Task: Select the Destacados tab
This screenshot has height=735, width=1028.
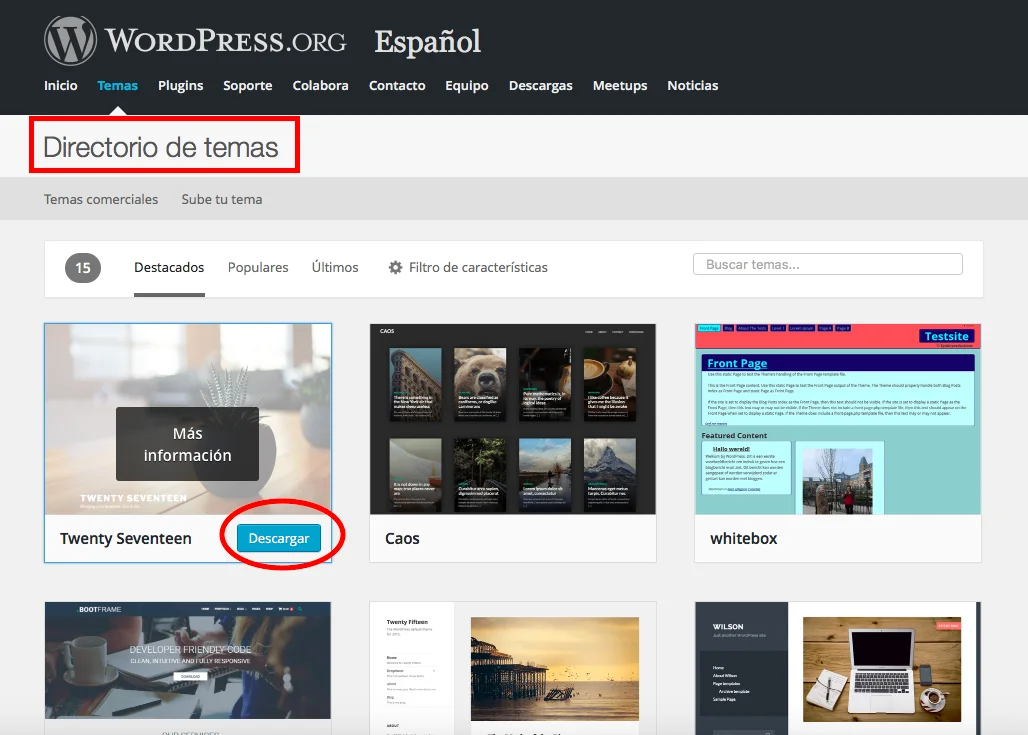Action: [x=169, y=268]
